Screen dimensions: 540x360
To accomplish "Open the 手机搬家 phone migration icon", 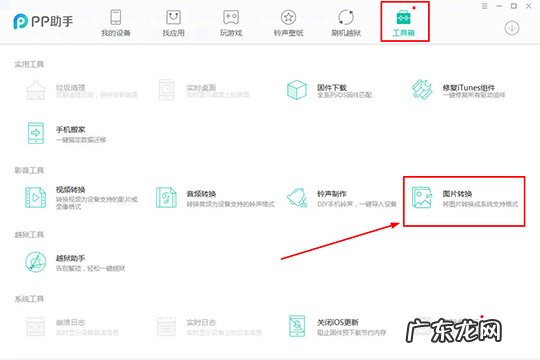I will 36,133.
